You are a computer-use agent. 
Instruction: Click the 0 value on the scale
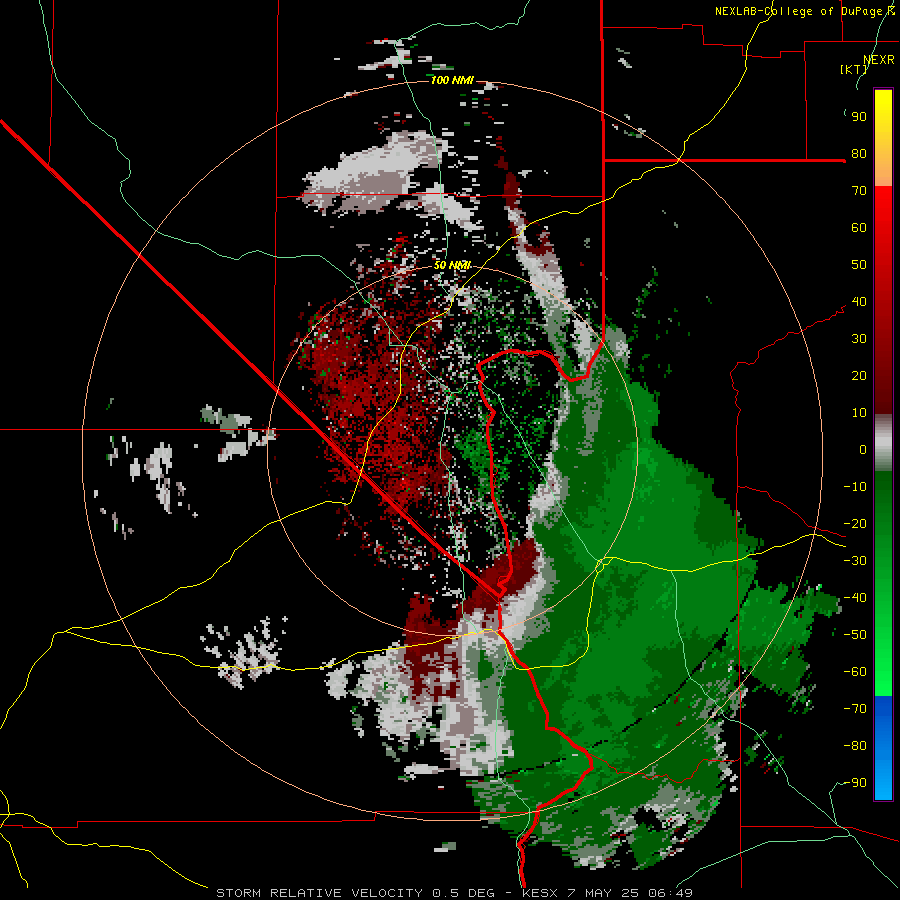tap(863, 450)
